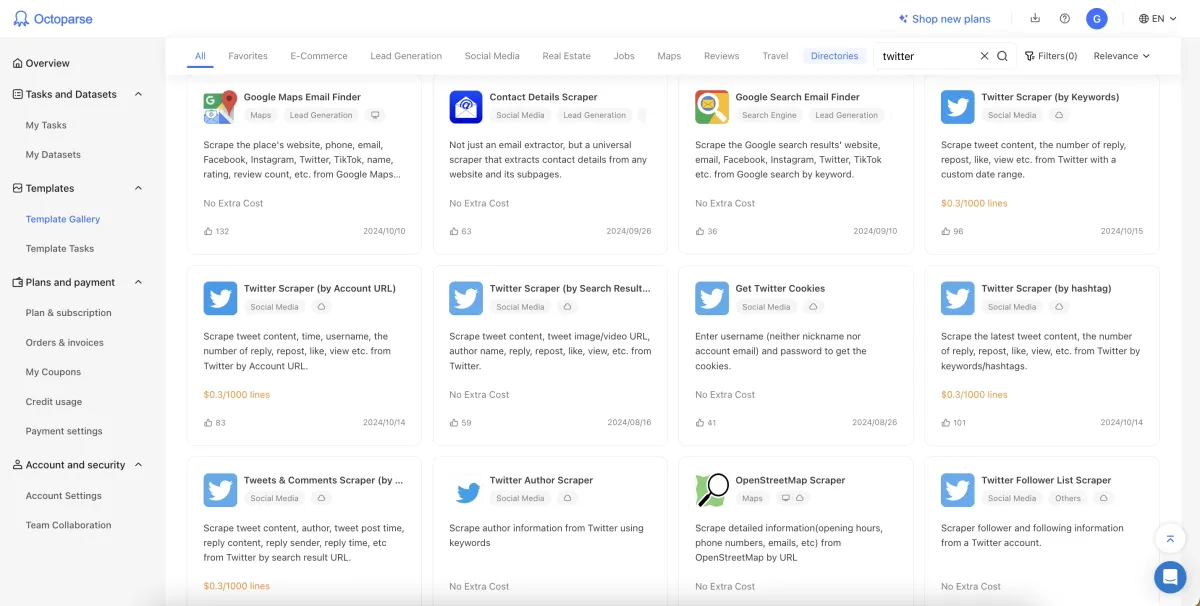1200x606 pixels.
Task: Open Plan & subscription page
Action: (69, 313)
